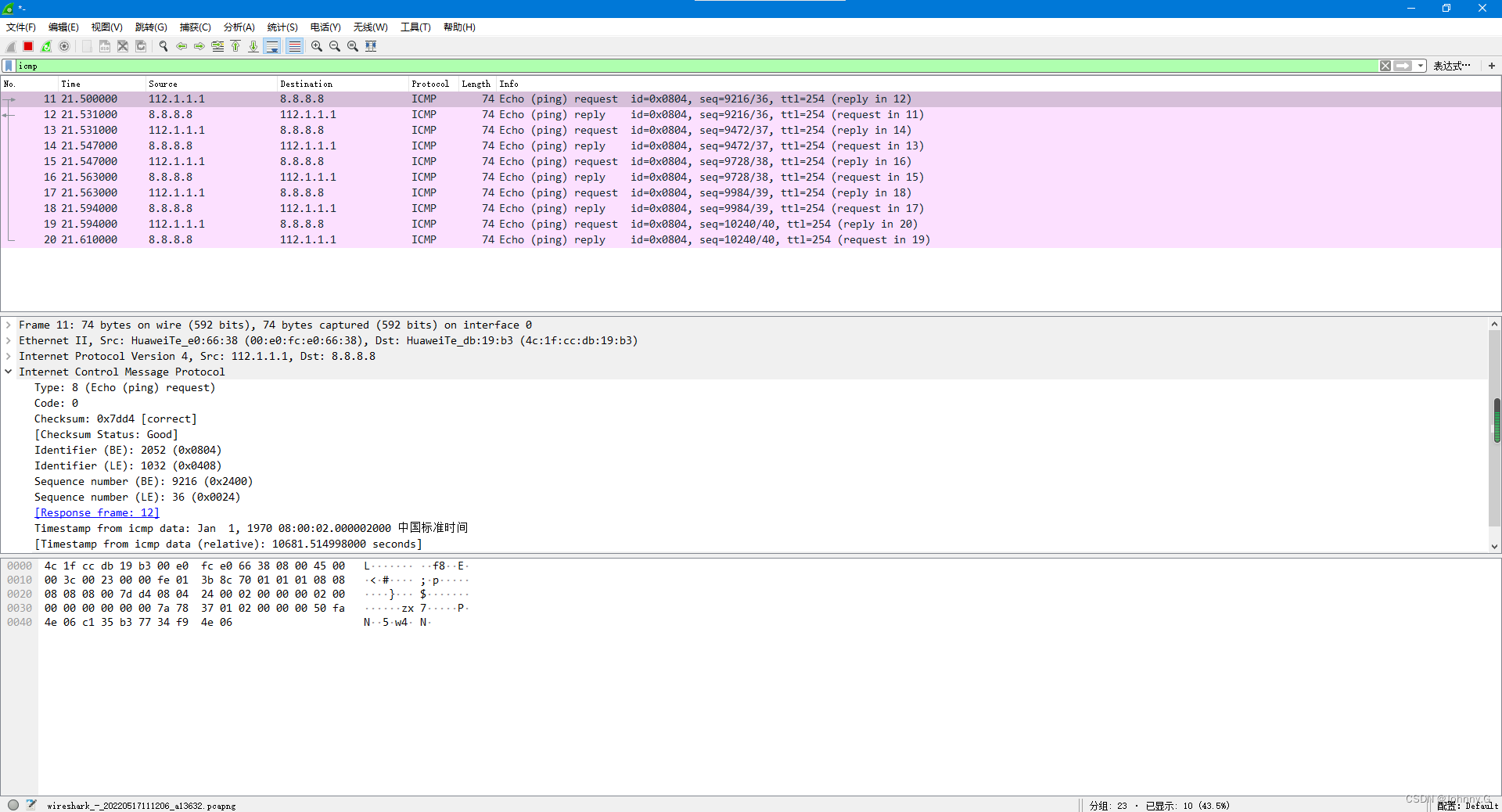Click the 配置: Default profile label
Screen dimensions: 1502x812
tap(1467, 805)
